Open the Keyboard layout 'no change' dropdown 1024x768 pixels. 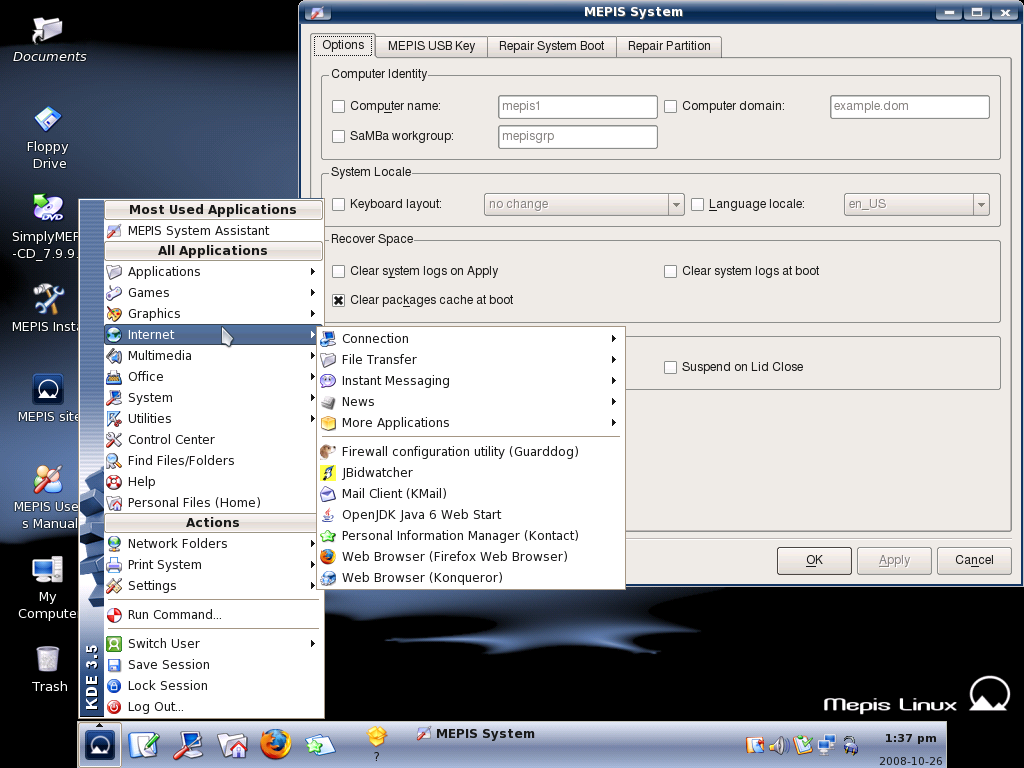pos(584,204)
